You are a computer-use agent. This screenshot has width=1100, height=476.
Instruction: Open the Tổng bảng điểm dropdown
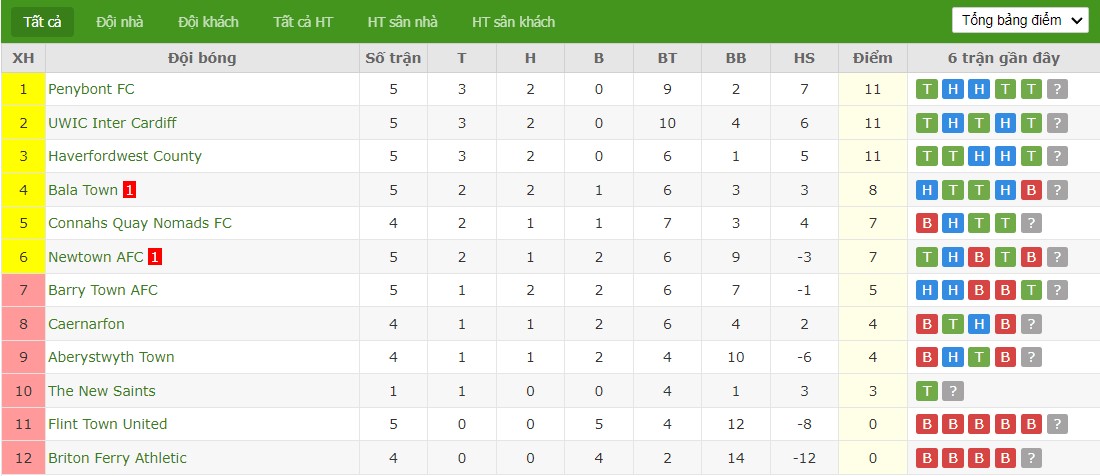(x=1020, y=20)
